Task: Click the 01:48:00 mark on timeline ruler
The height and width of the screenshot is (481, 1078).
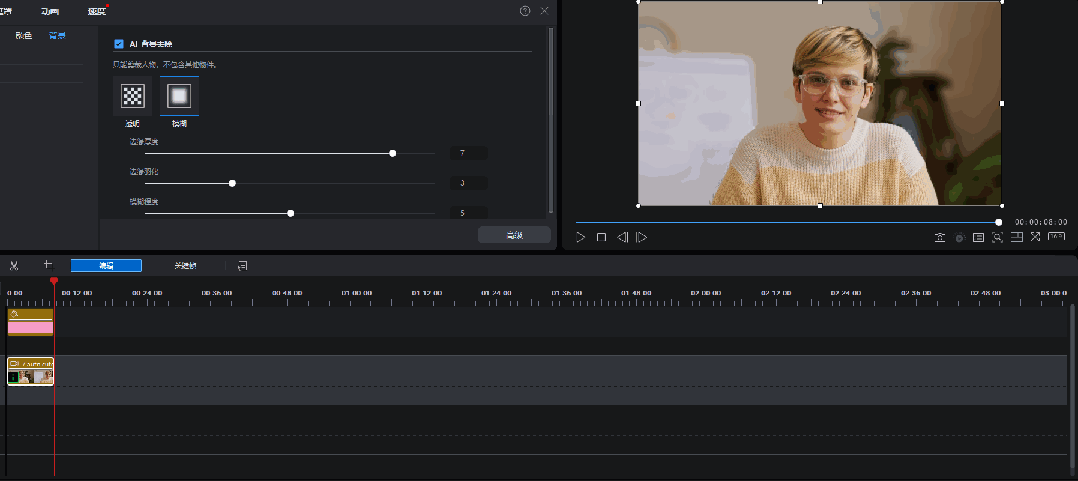Action: coord(636,293)
